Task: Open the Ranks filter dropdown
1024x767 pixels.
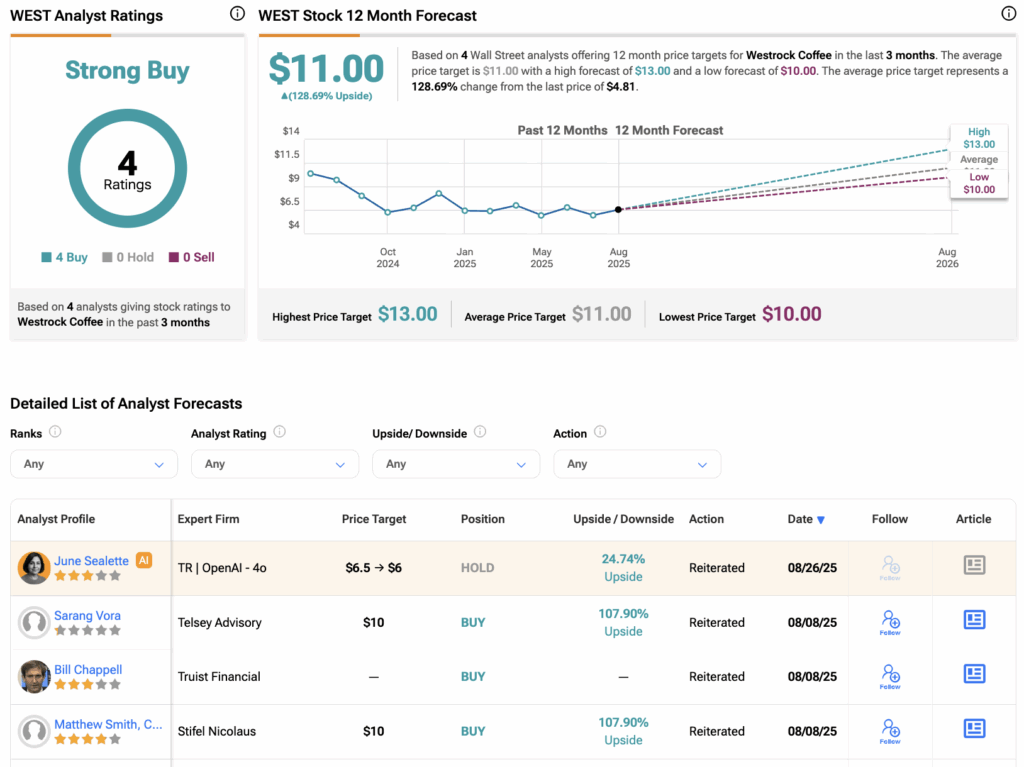Action: [93, 464]
